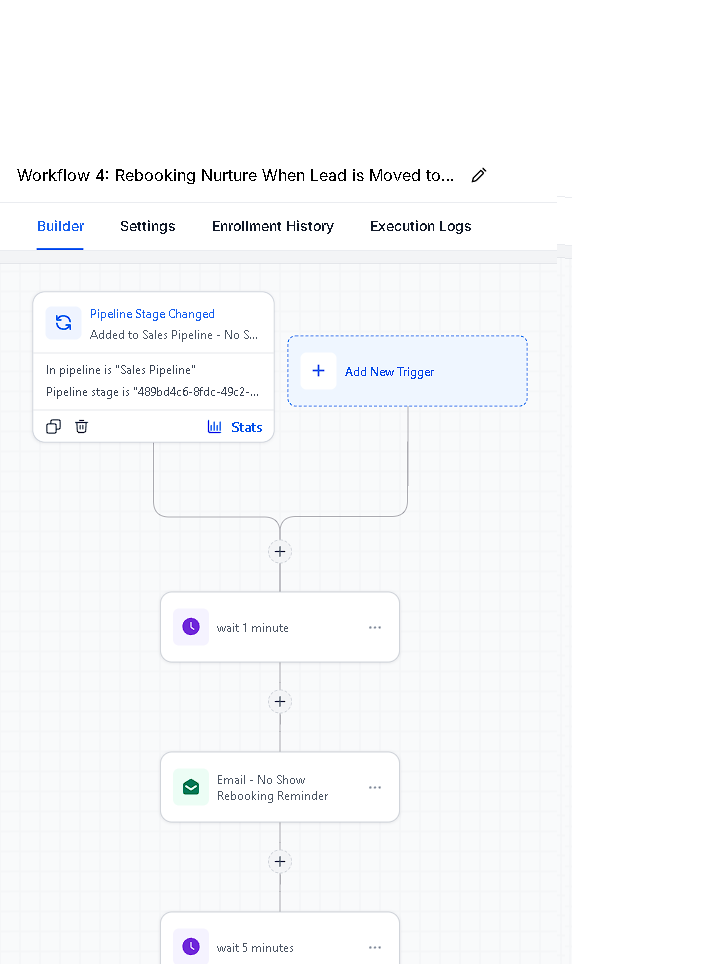Click the clock icon on wait 1 minute
Viewport: 703px width, 964px height.
(x=191, y=627)
